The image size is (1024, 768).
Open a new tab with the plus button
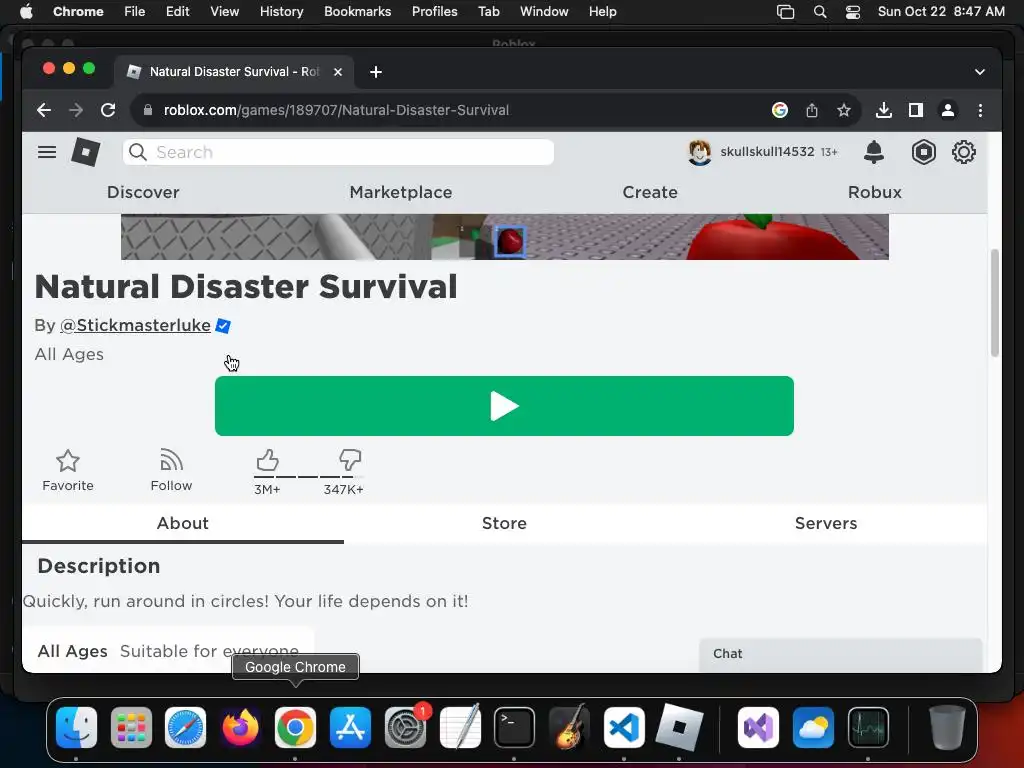[x=376, y=72]
